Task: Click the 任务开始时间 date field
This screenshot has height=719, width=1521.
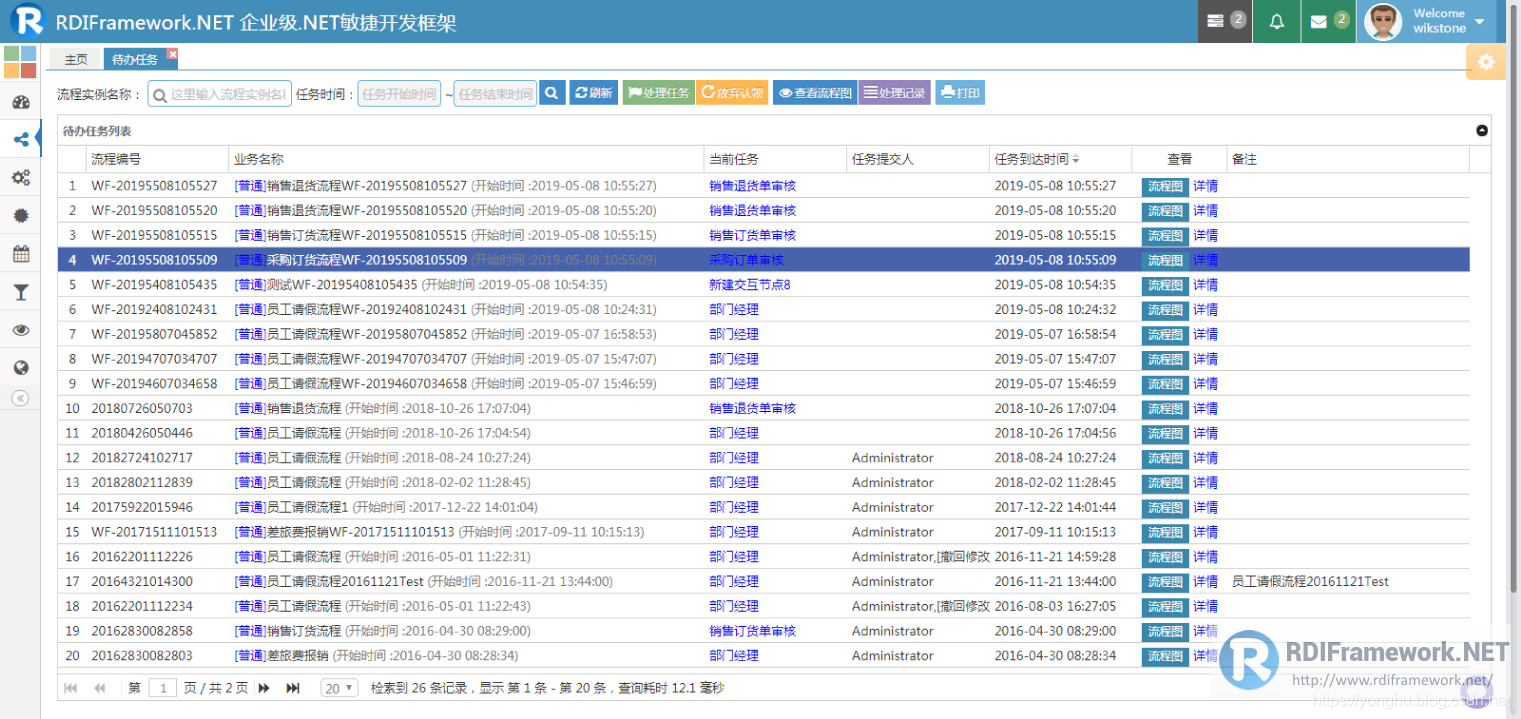Action: (x=399, y=94)
